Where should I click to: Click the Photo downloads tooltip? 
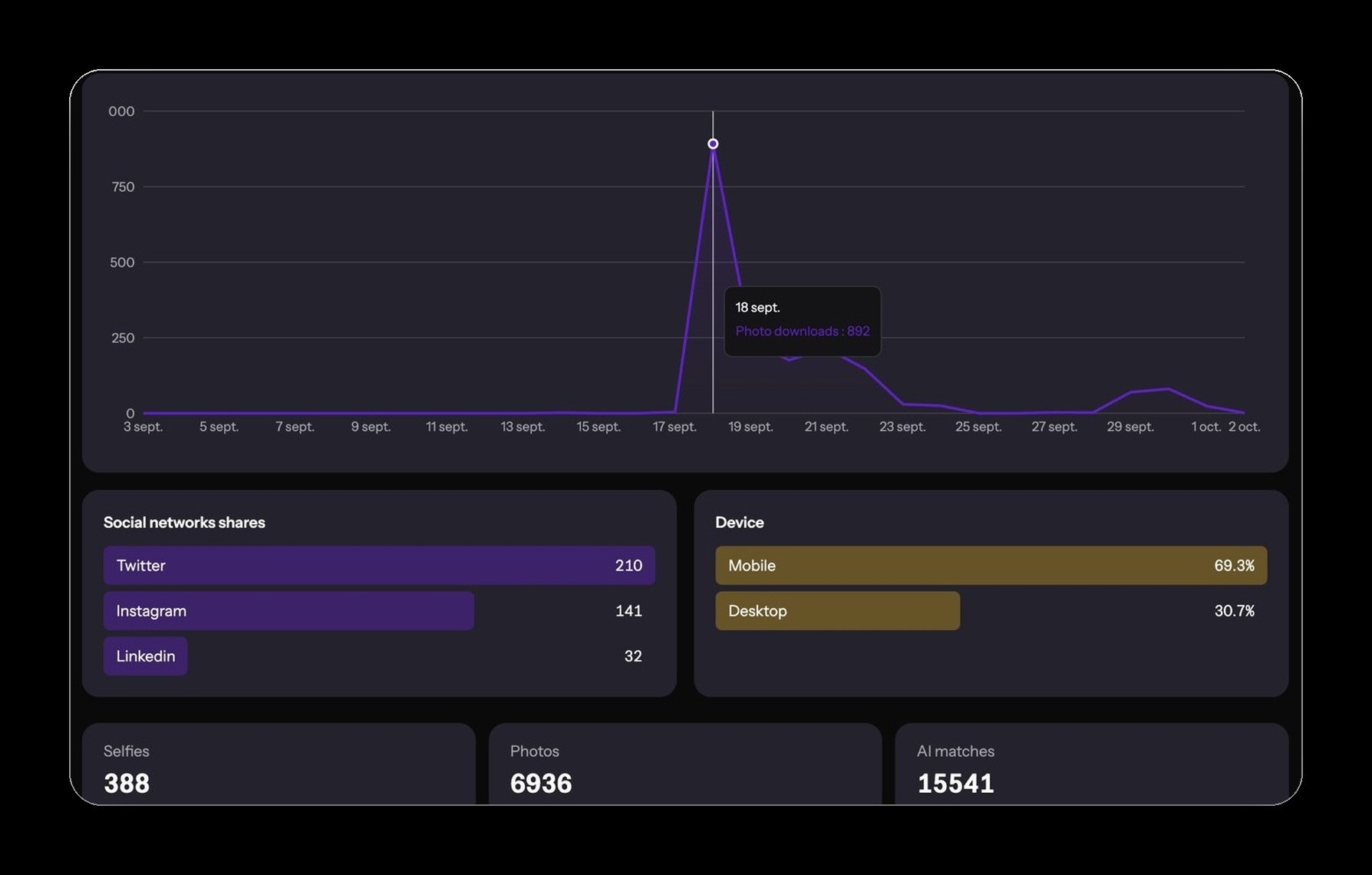tap(803, 321)
